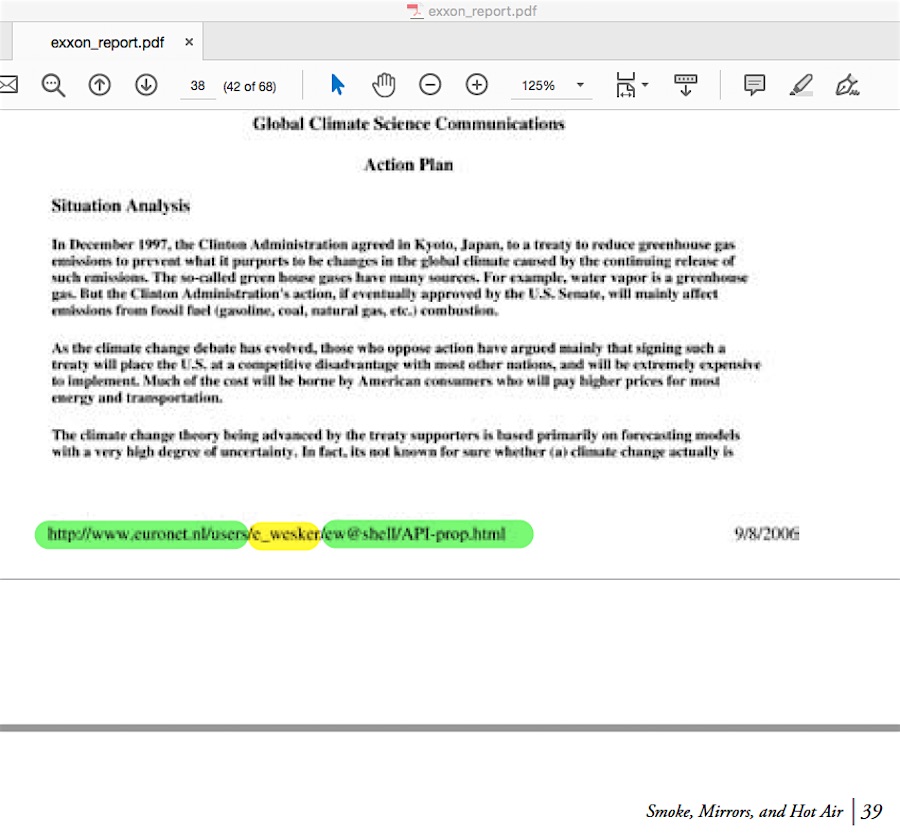Open the sign document pen tool

point(847,85)
